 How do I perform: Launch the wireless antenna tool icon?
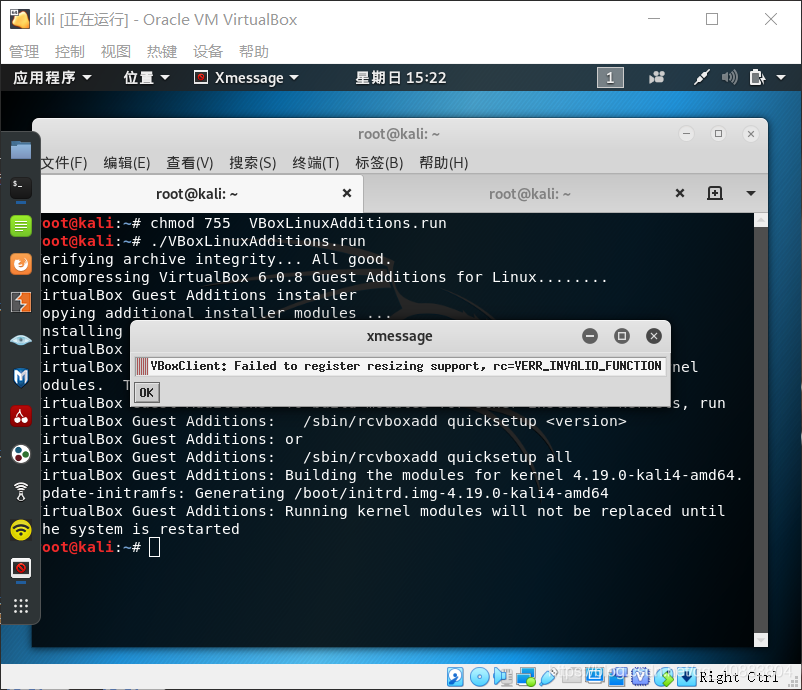click(x=21, y=492)
